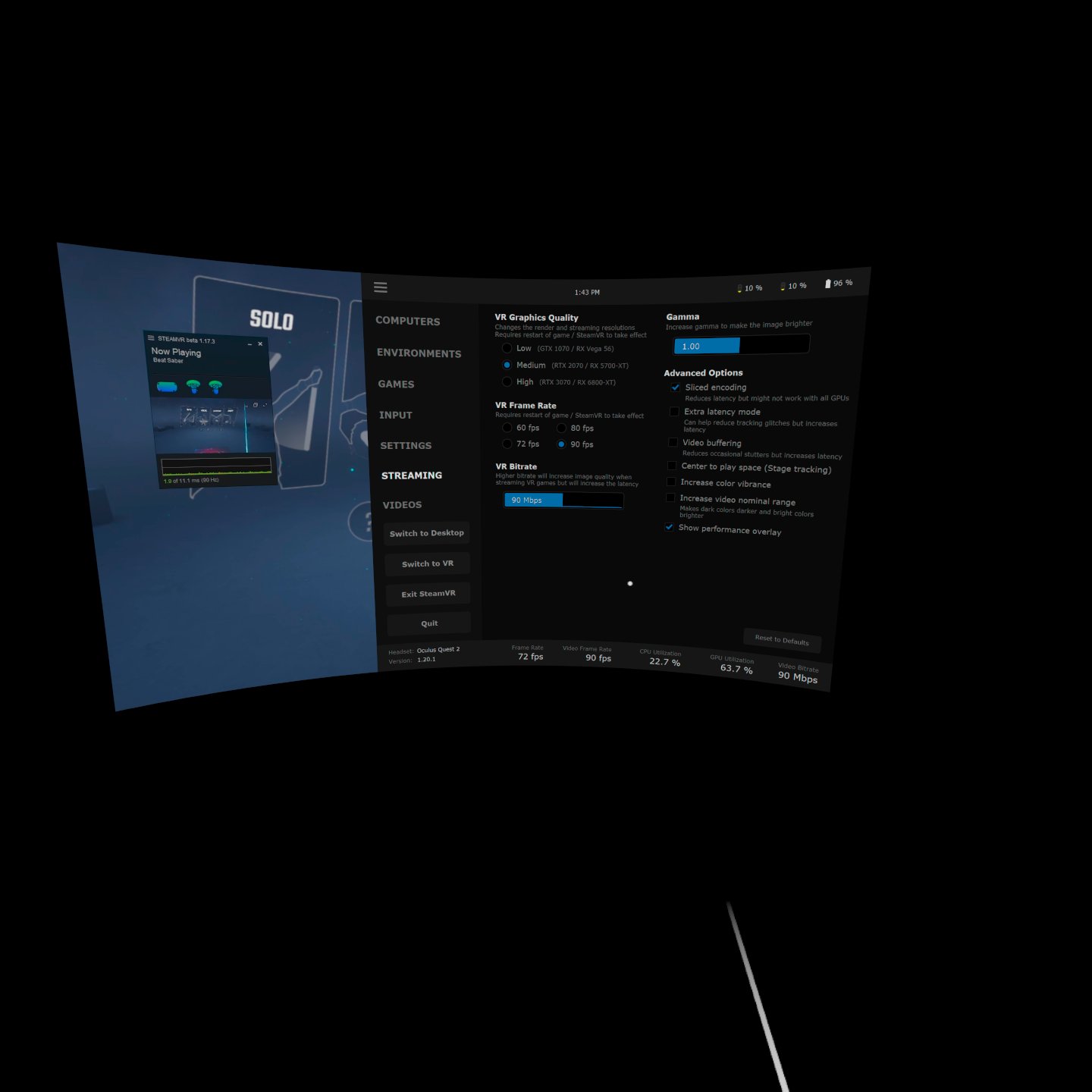Click the SteamVR frame timing graph
The width and height of the screenshot is (1092, 1092).
click(217, 466)
